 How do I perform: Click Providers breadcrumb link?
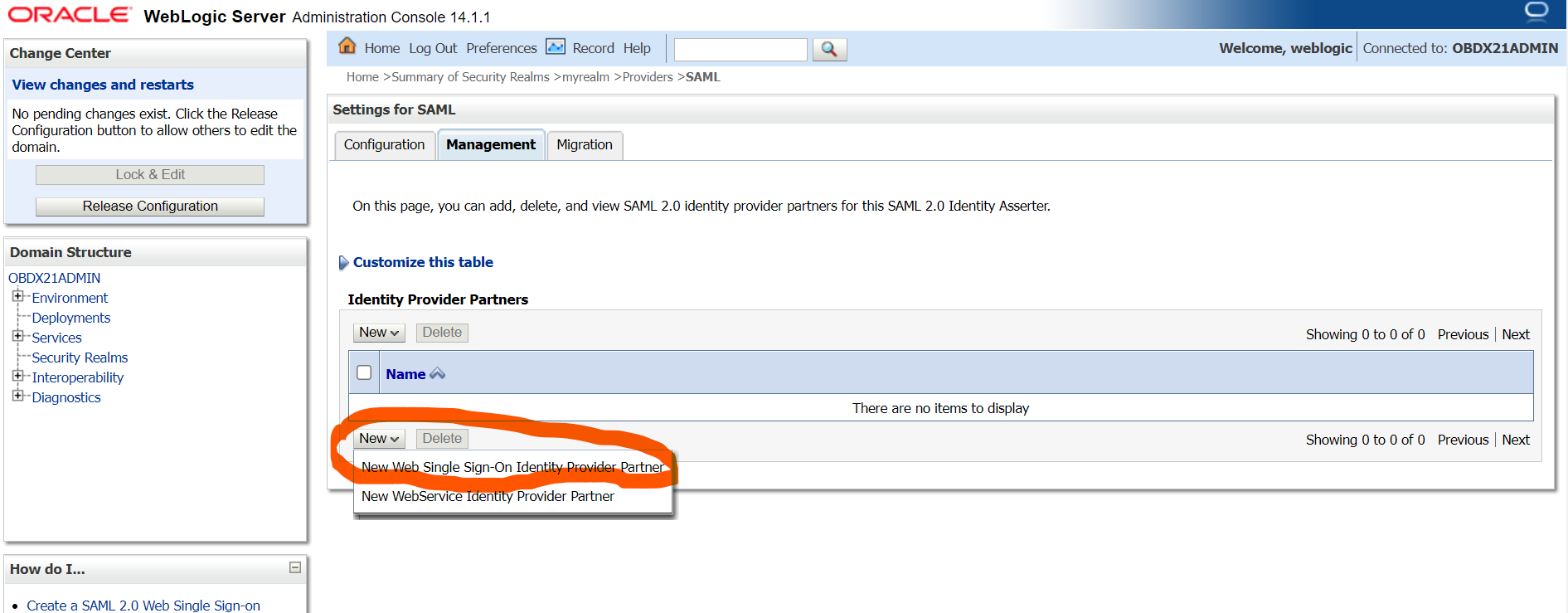[648, 77]
